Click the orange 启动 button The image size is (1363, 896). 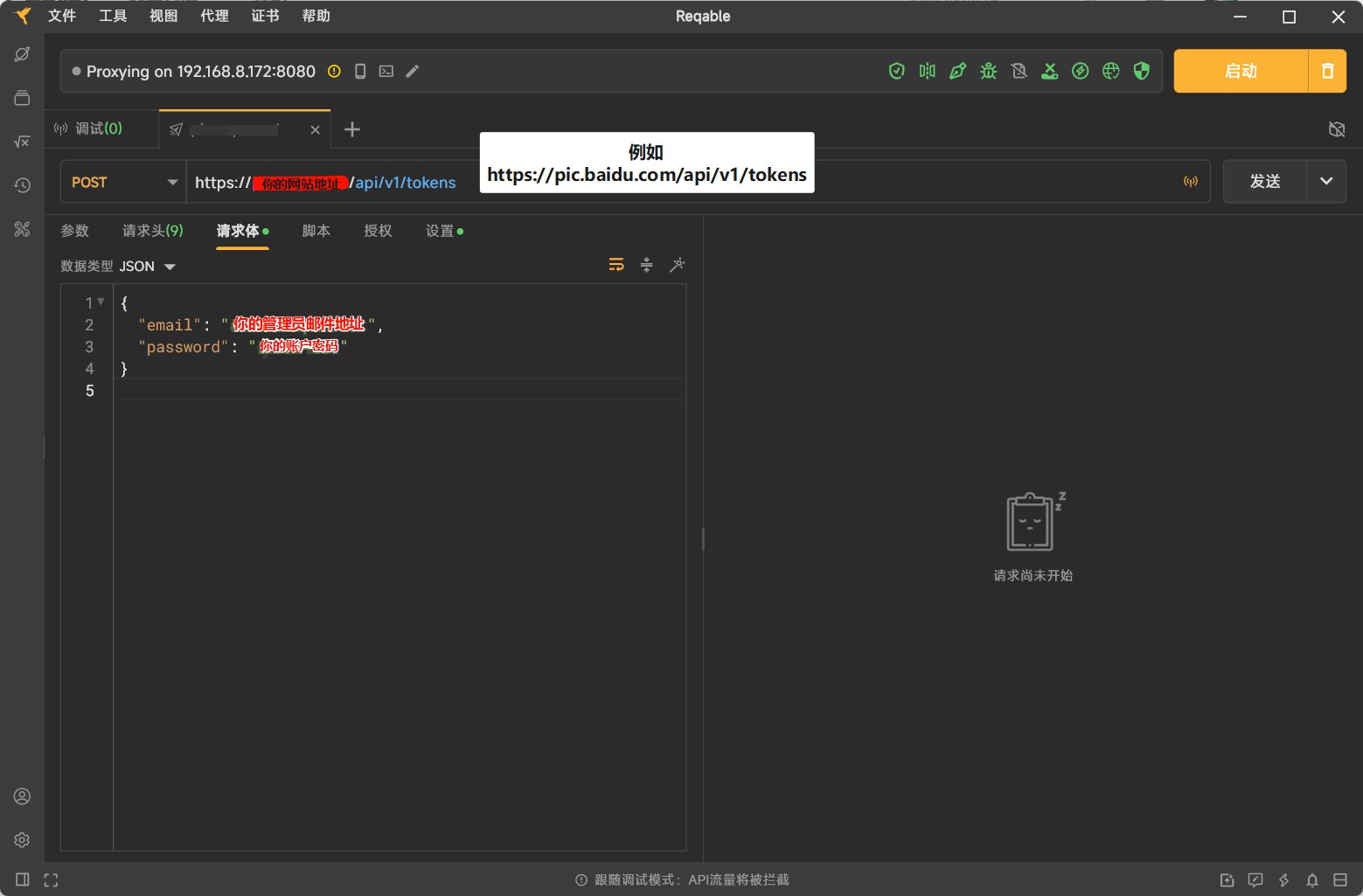[x=1240, y=72]
